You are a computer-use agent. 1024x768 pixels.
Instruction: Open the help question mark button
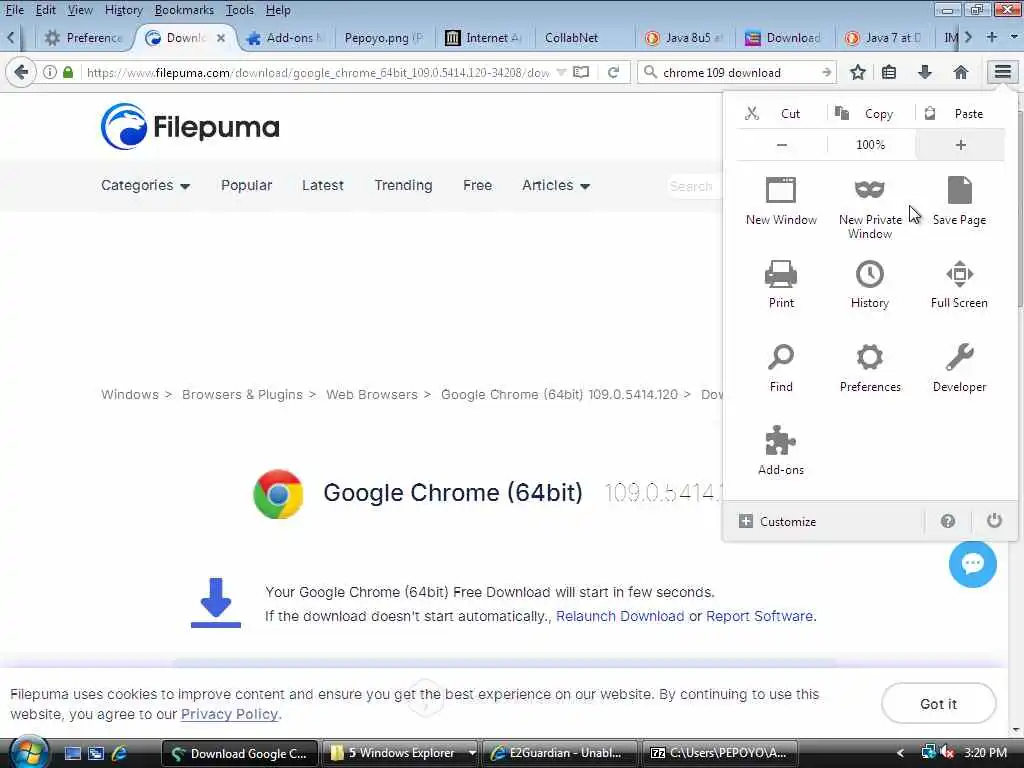[948, 521]
